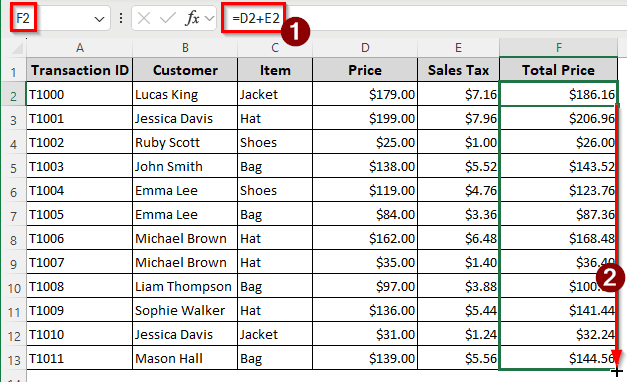The height and width of the screenshot is (382, 627).
Task: Select the $141.44 total cell
Action: [559, 310]
